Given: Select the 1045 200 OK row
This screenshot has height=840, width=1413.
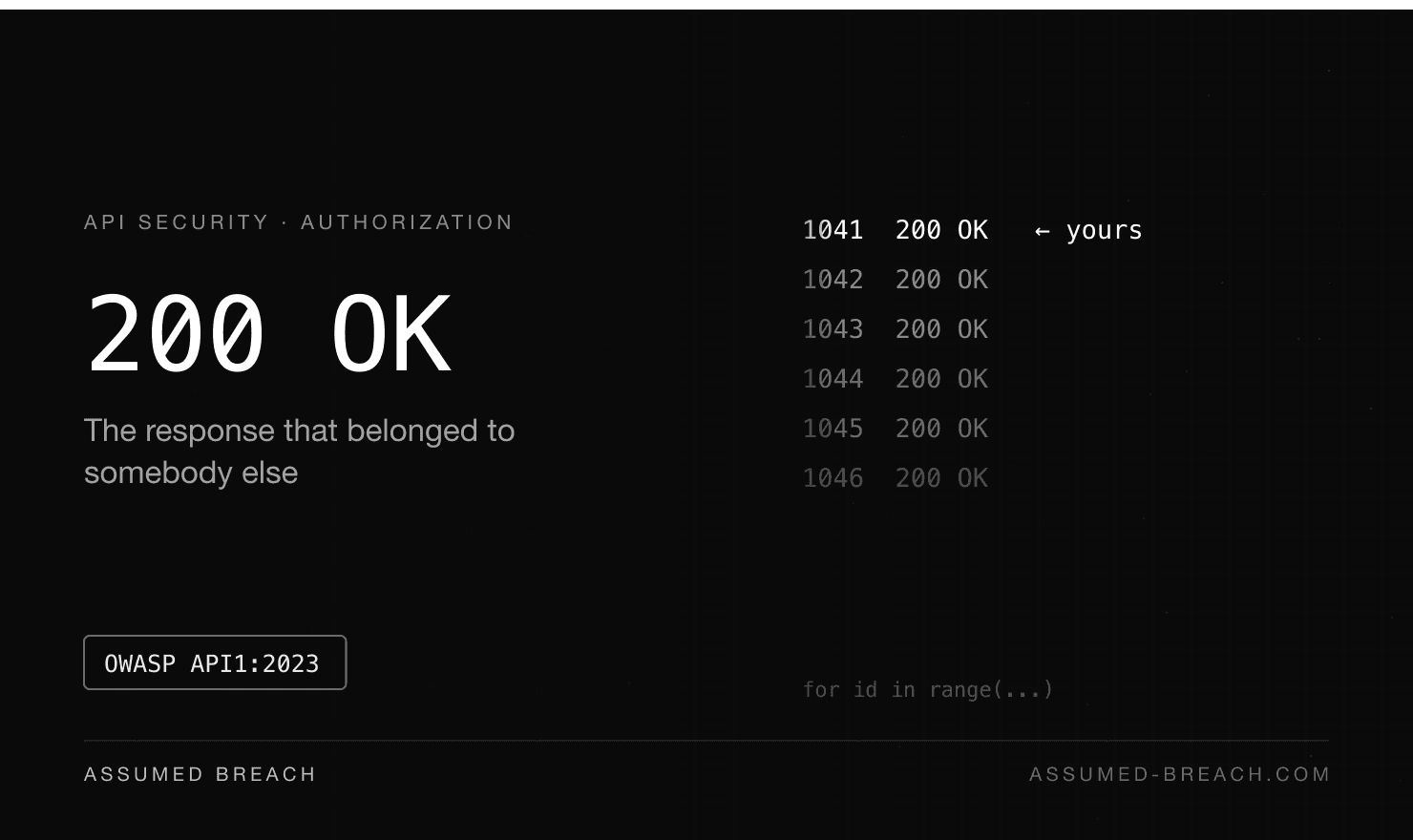Looking at the screenshot, I should (x=896, y=429).
